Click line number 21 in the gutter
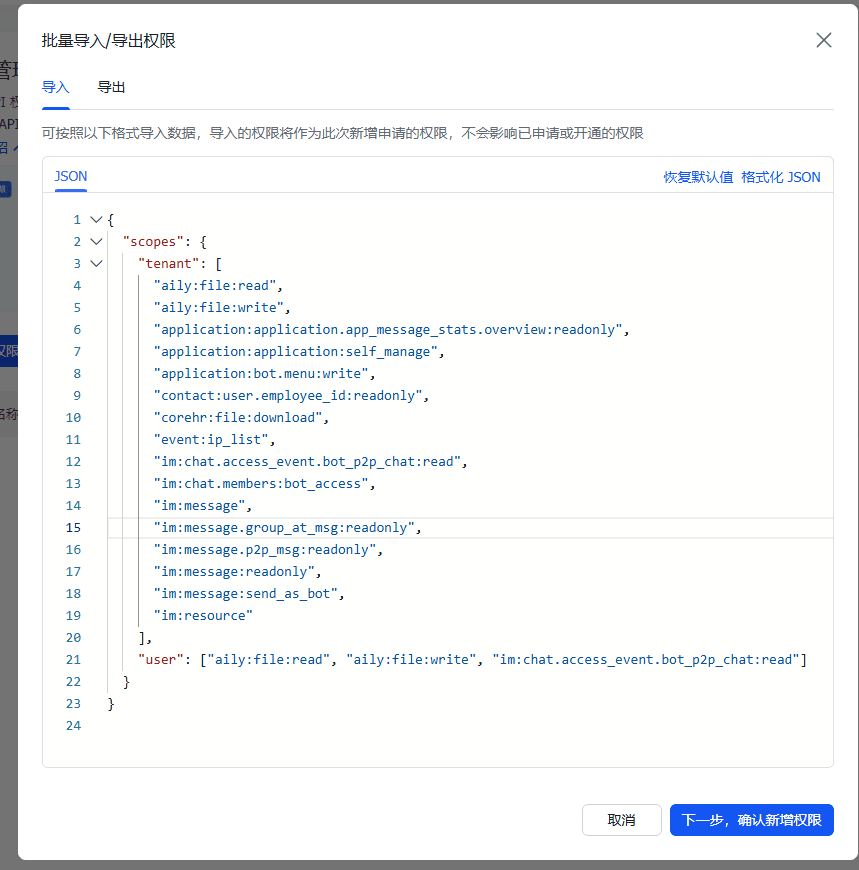This screenshot has height=870, width=859. (73, 660)
